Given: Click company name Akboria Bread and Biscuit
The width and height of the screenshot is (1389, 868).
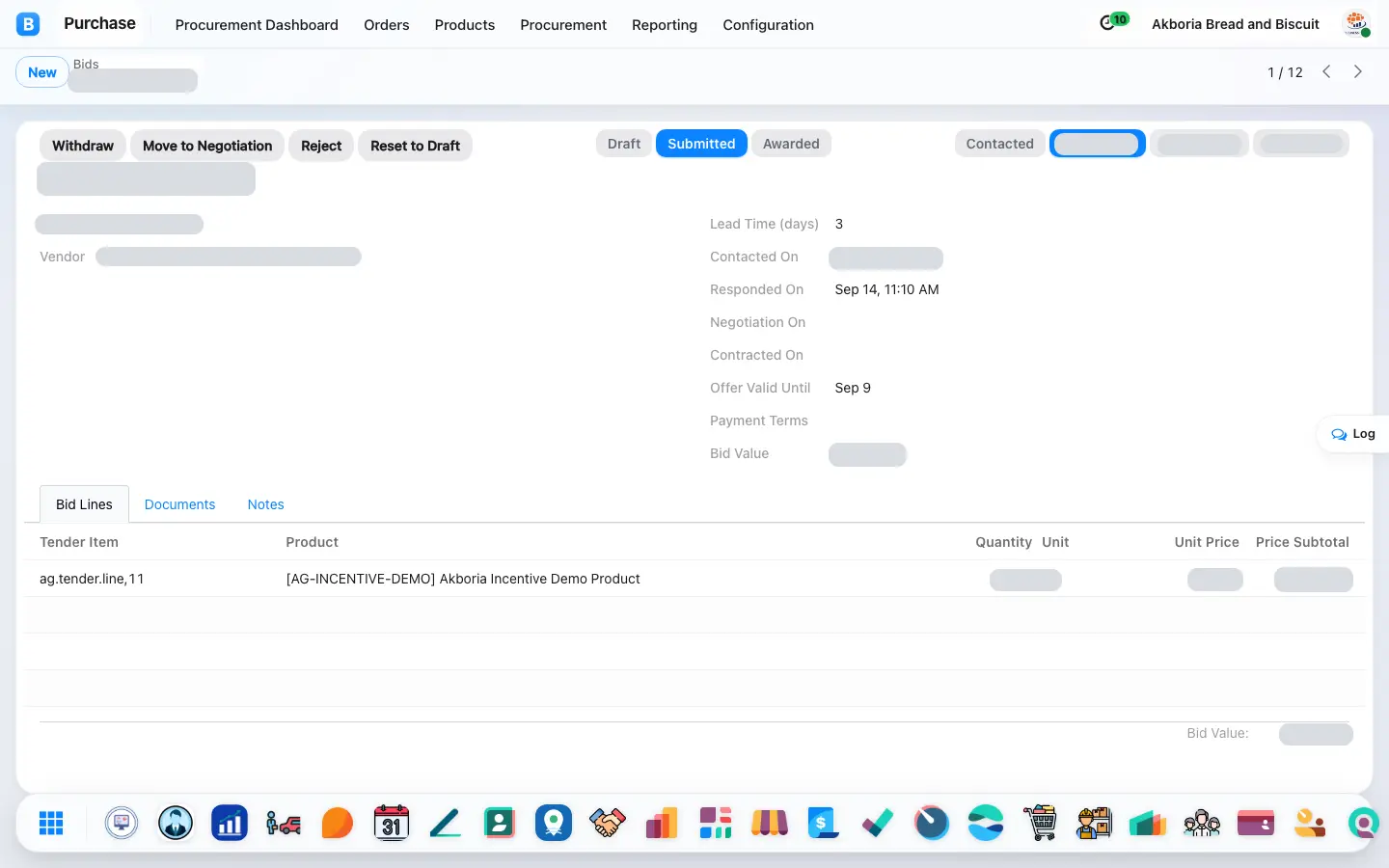Looking at the screenshot, I should [x=1236, y=24].
